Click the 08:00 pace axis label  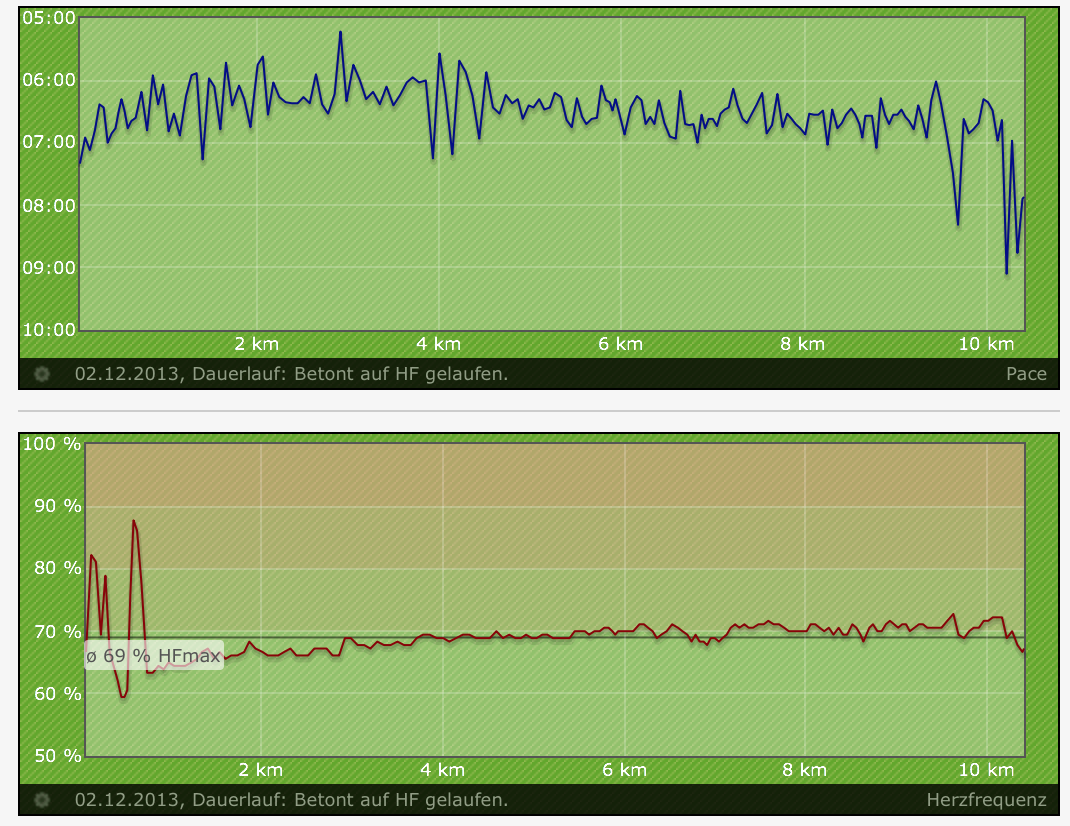[48, 205]
